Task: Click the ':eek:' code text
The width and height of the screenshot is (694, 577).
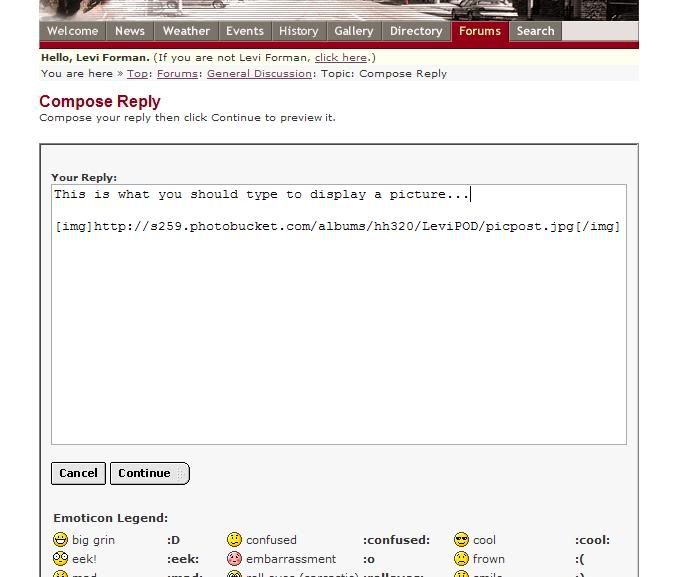Action: click(x=183, y=559)
